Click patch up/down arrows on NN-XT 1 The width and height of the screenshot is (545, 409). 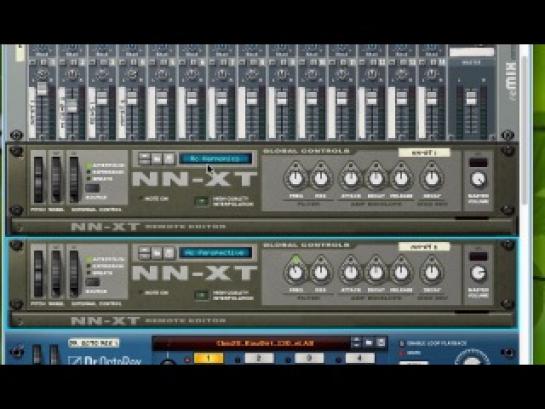(145, 159)
